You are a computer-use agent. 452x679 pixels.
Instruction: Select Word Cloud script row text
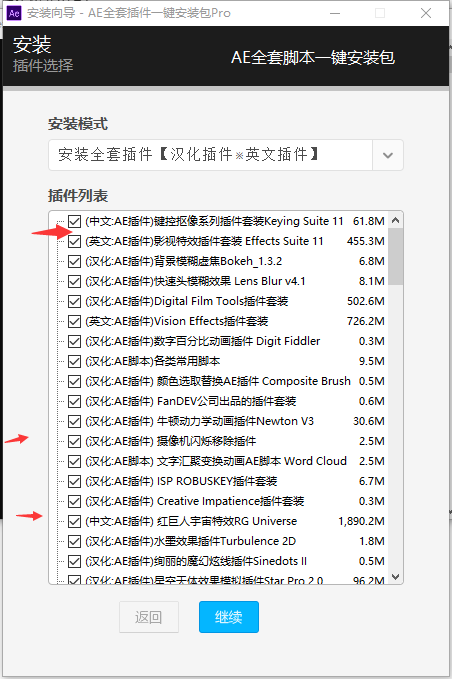tap(216, 461)
